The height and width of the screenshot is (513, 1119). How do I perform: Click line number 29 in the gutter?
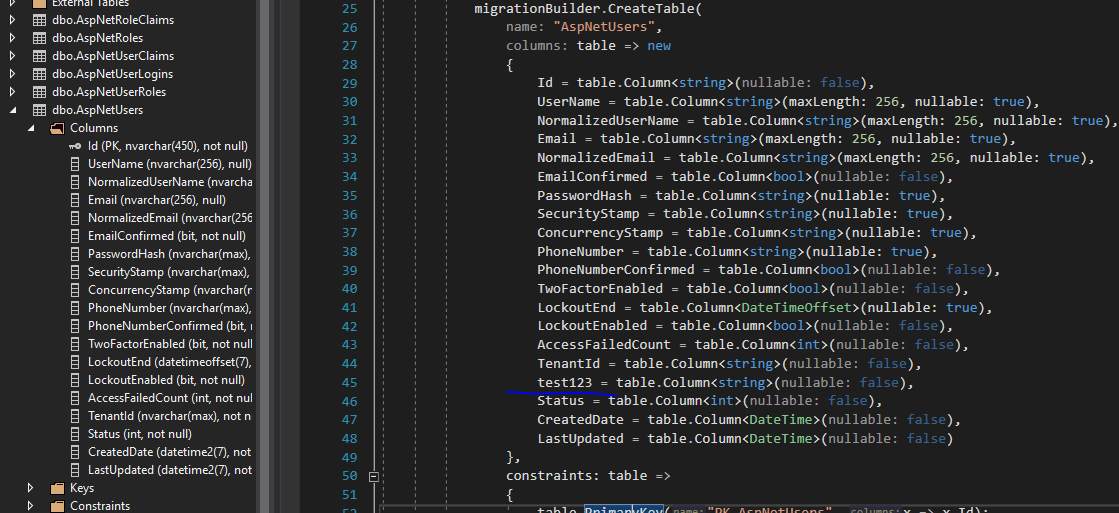pos(350,83)
